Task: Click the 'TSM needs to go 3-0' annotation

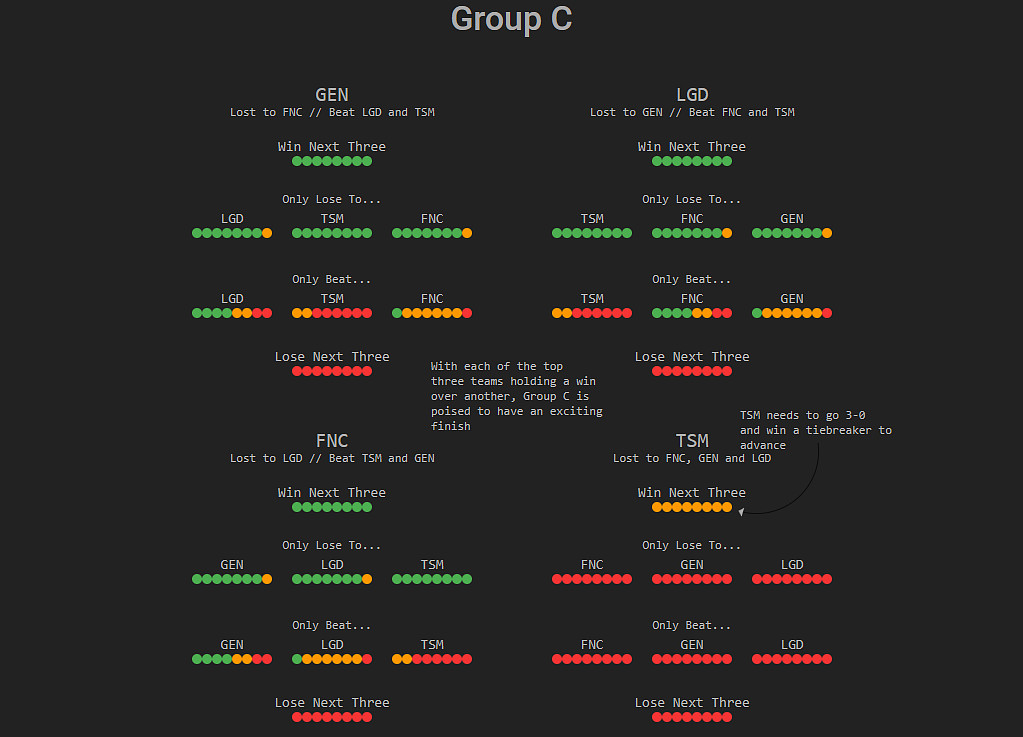Action: [815, 430]
